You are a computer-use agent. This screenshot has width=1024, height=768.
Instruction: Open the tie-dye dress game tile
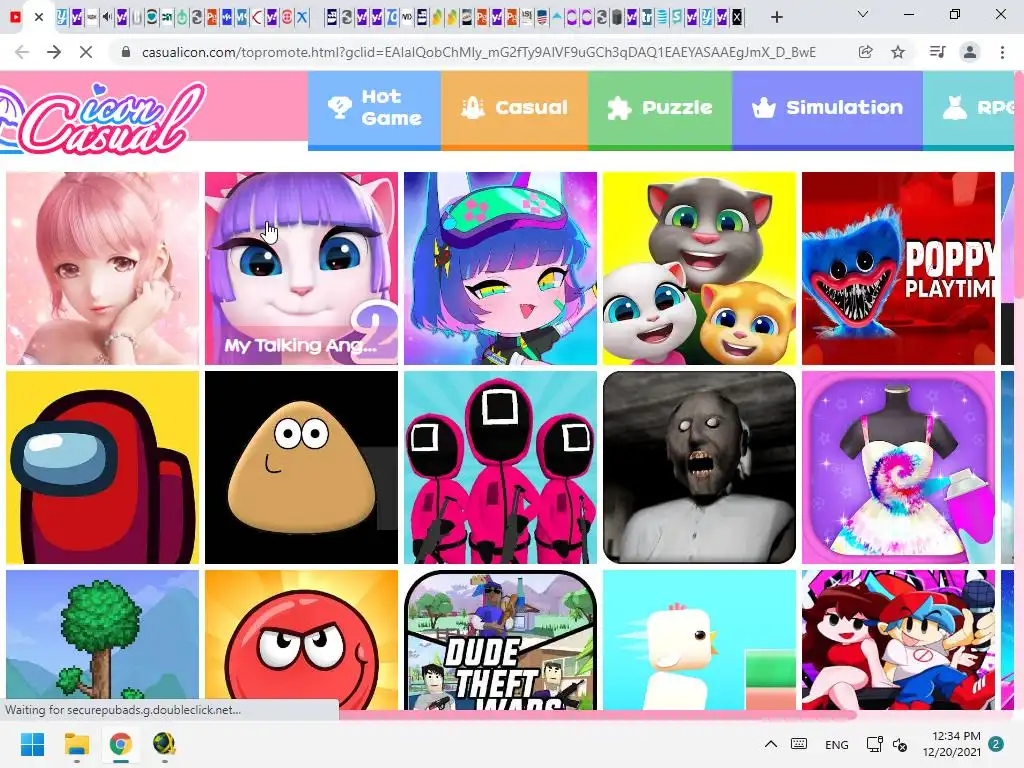point(898,468)
